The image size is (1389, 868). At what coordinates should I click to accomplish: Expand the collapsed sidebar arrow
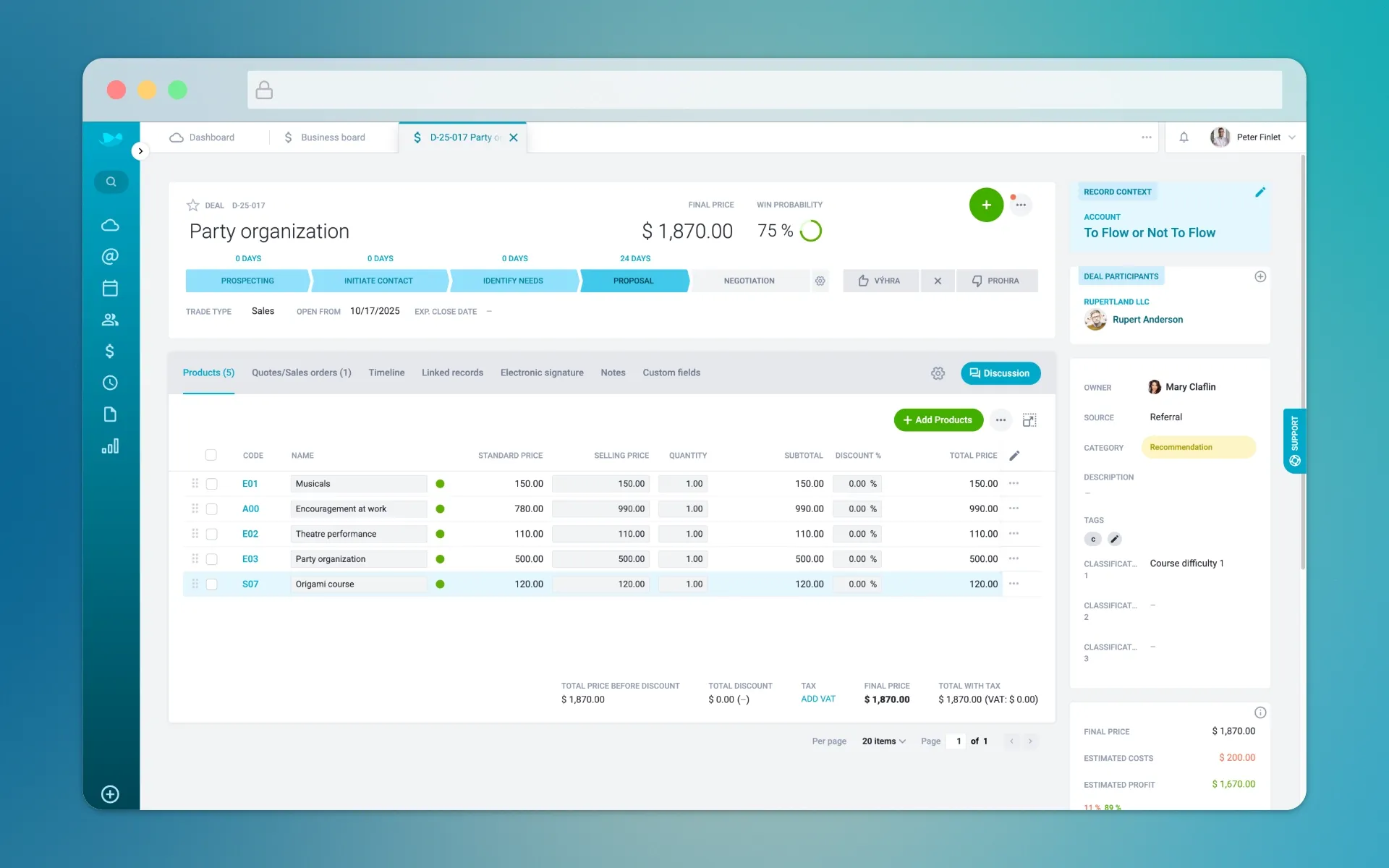tap(140, 151)
